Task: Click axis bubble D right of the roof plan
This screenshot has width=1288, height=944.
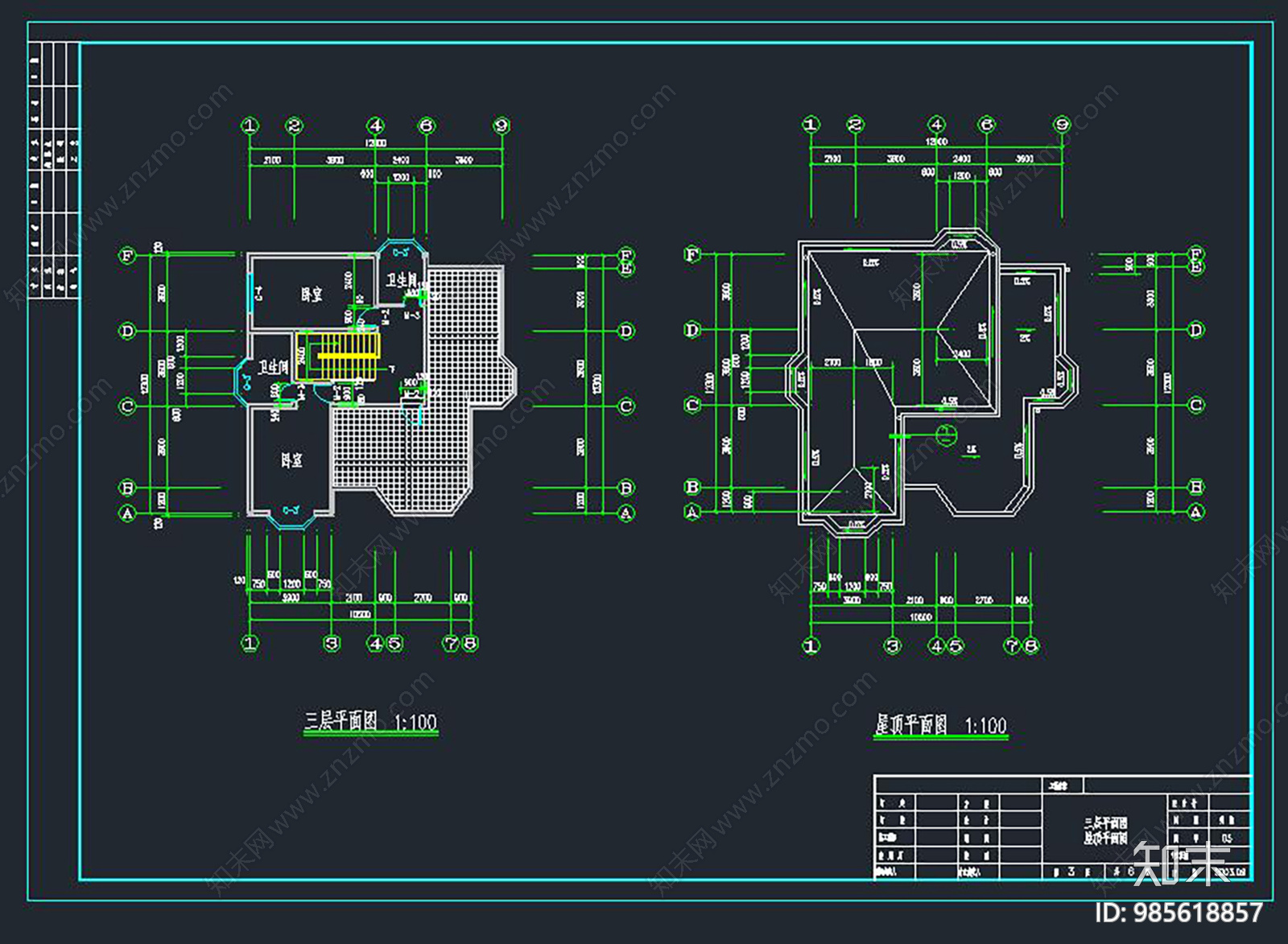Action: (1195, 330)
